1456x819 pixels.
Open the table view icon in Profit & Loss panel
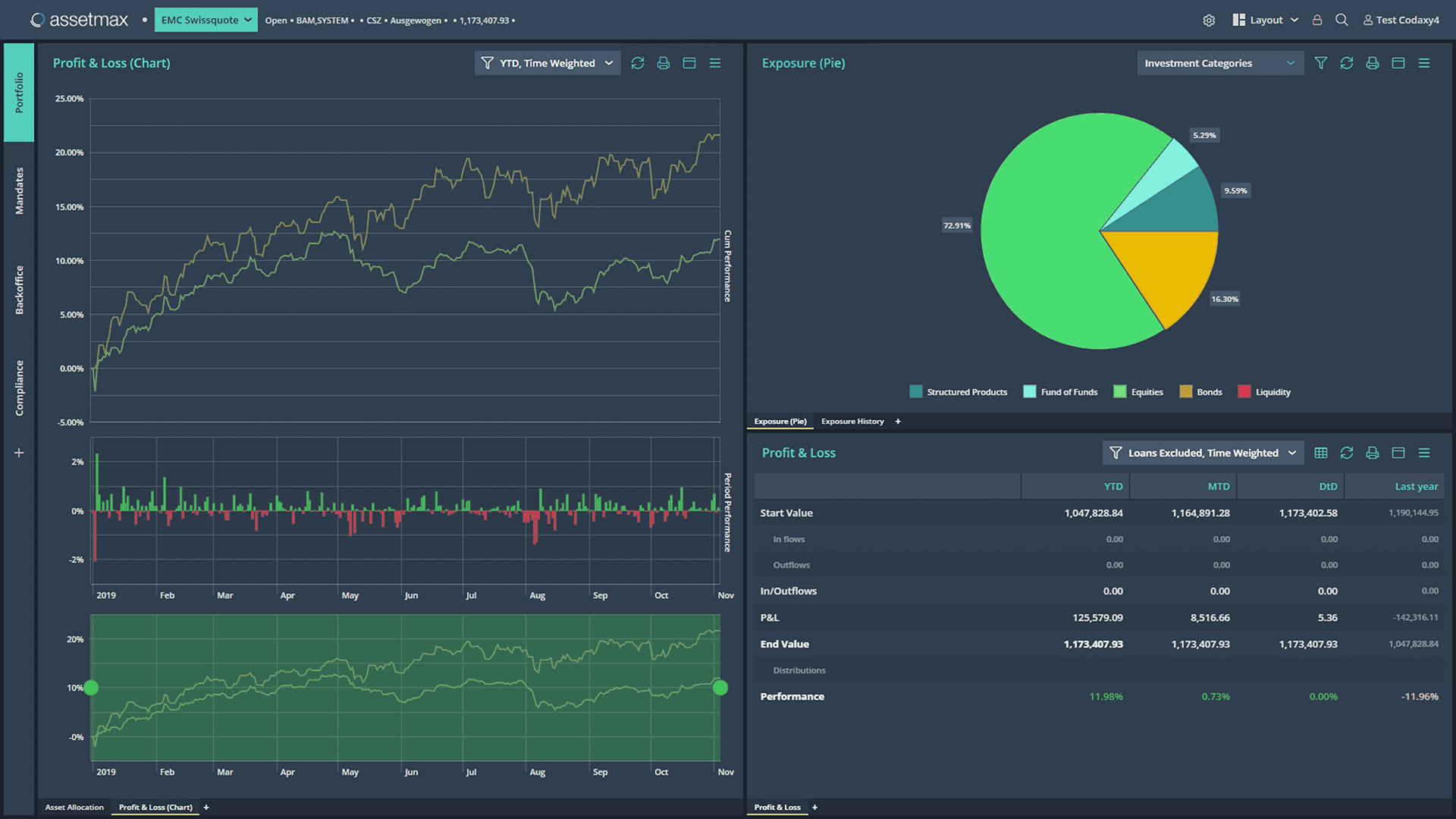pos(1320,453)
